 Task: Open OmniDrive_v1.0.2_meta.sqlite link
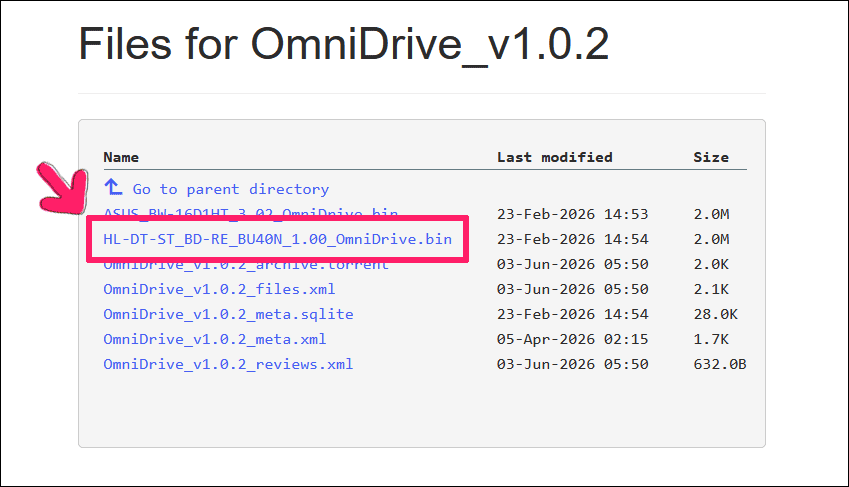228,314
